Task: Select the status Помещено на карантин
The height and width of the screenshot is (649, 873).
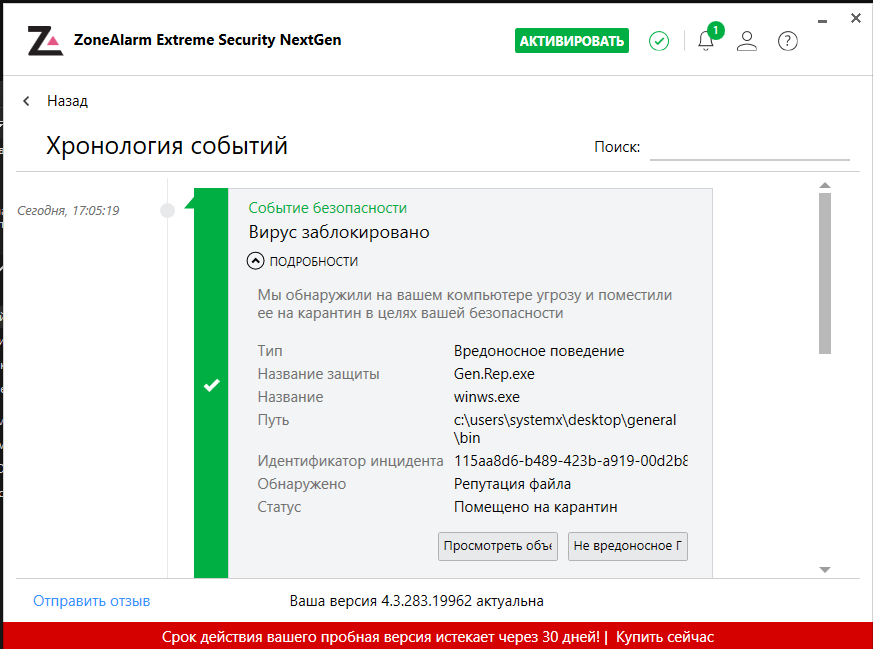Action: point(536,507)
